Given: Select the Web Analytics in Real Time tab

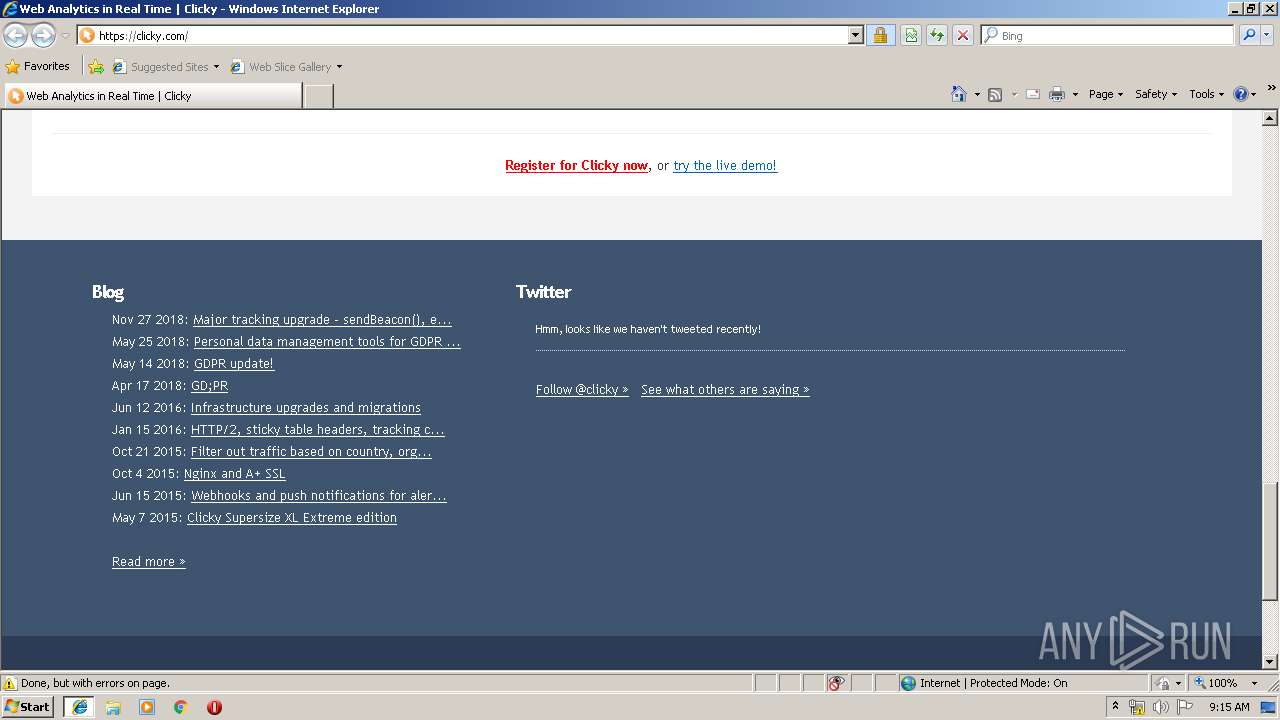Looking at the screenshot, I should (x=153, y=96).
